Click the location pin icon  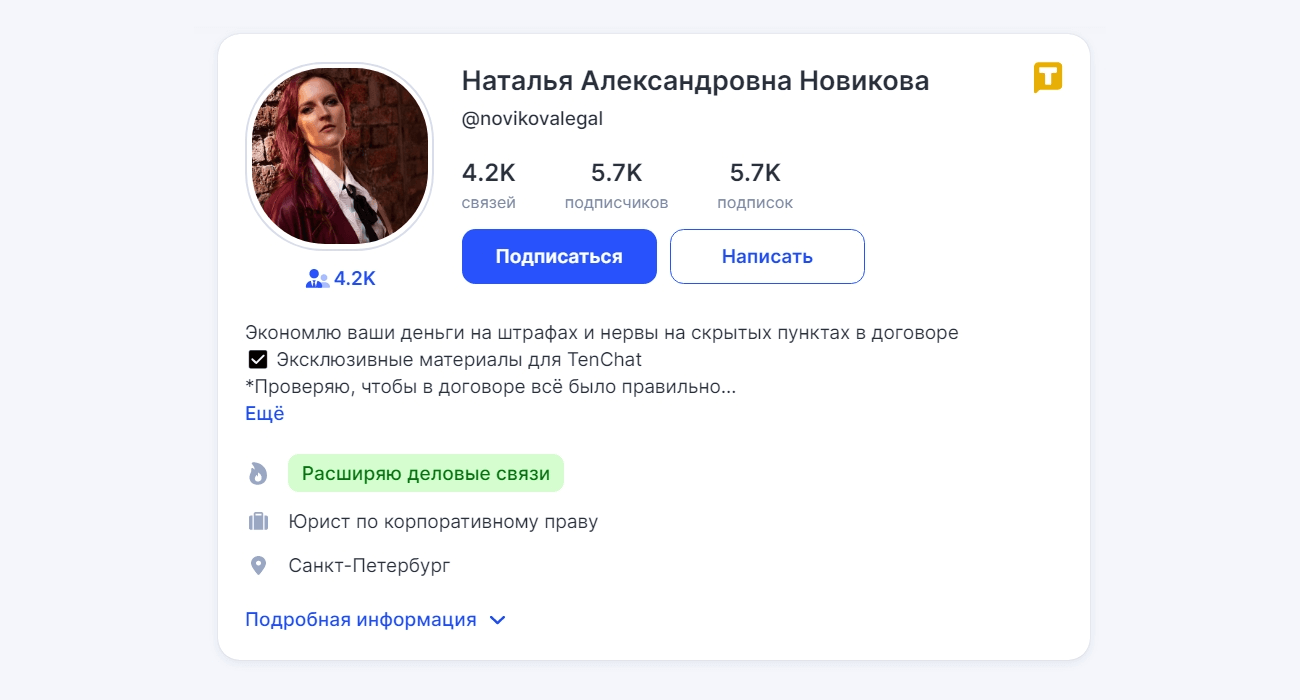tap(258, 566)
